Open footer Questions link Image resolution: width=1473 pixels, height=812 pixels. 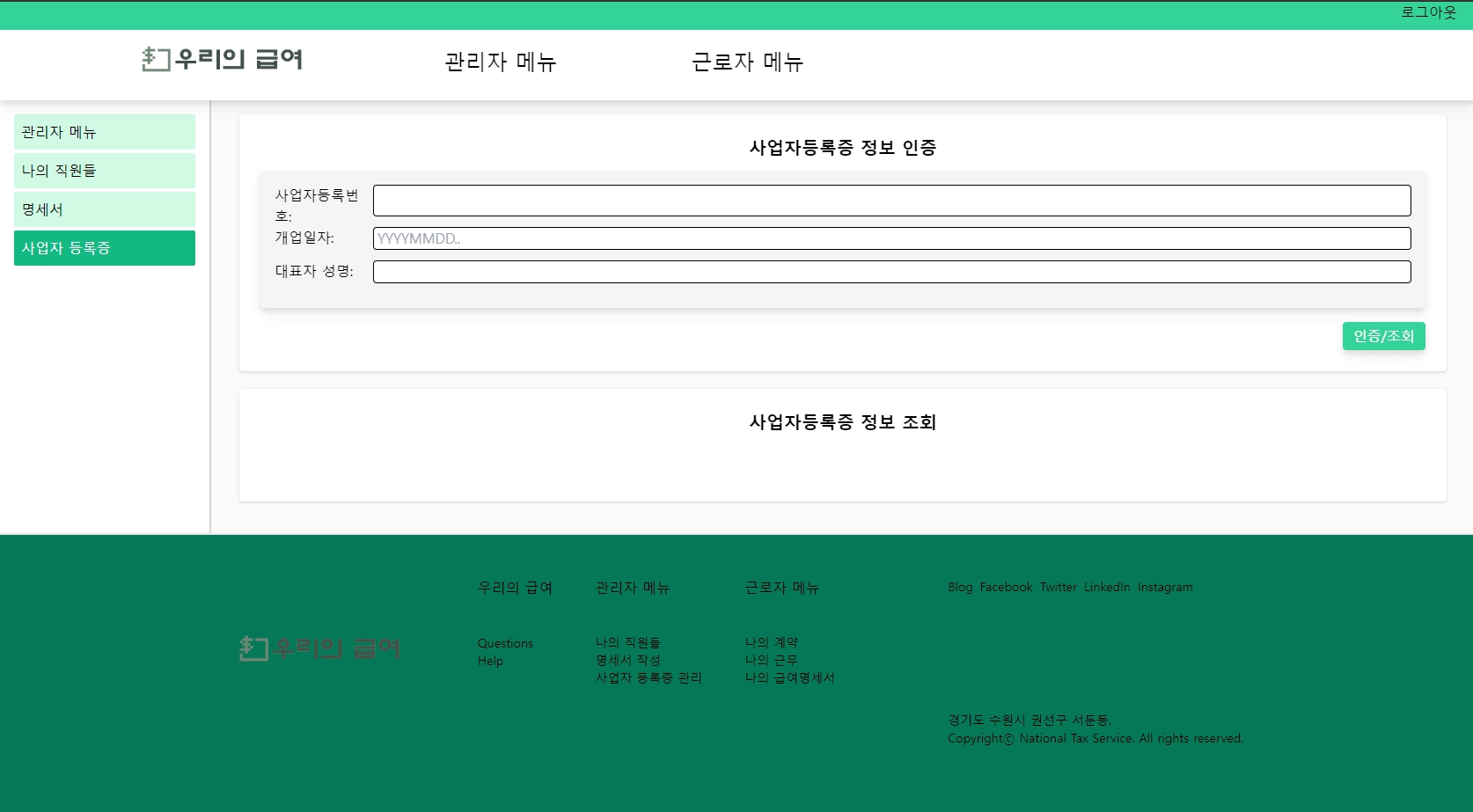[x=505, y=643]
